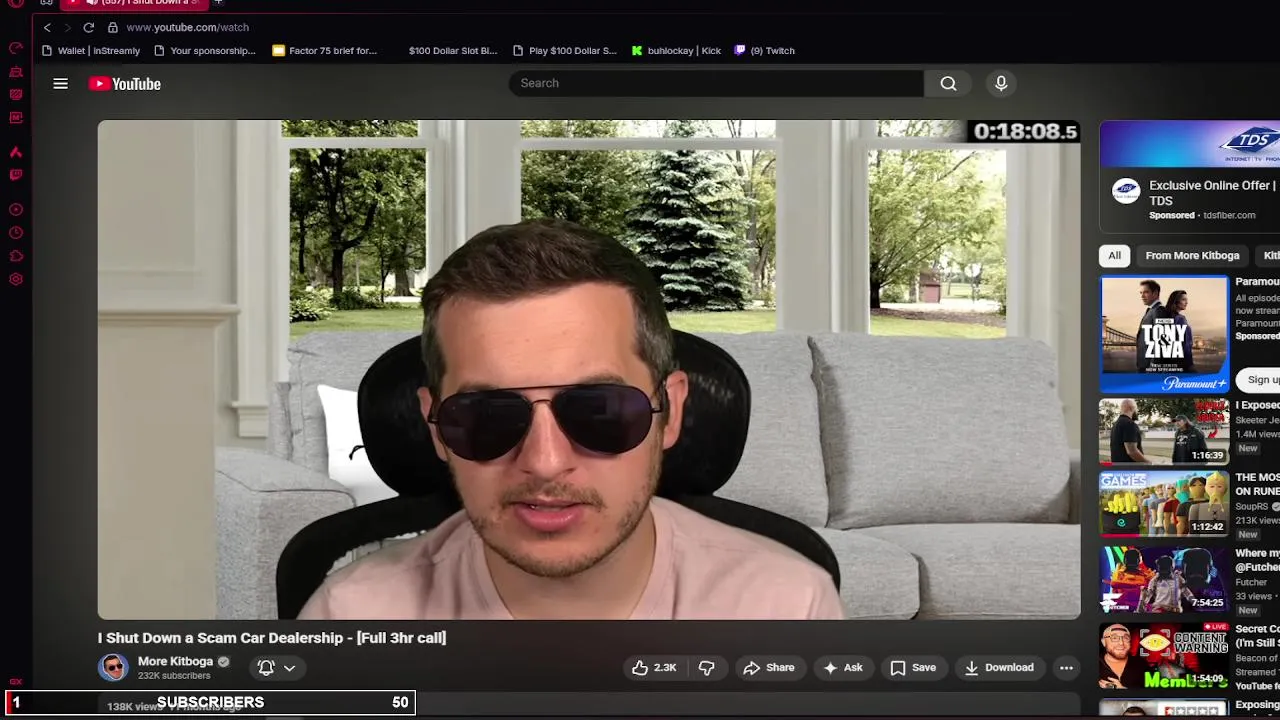1280x720 pixels.
Task: Click the Share button
Action: coord(769,668)
